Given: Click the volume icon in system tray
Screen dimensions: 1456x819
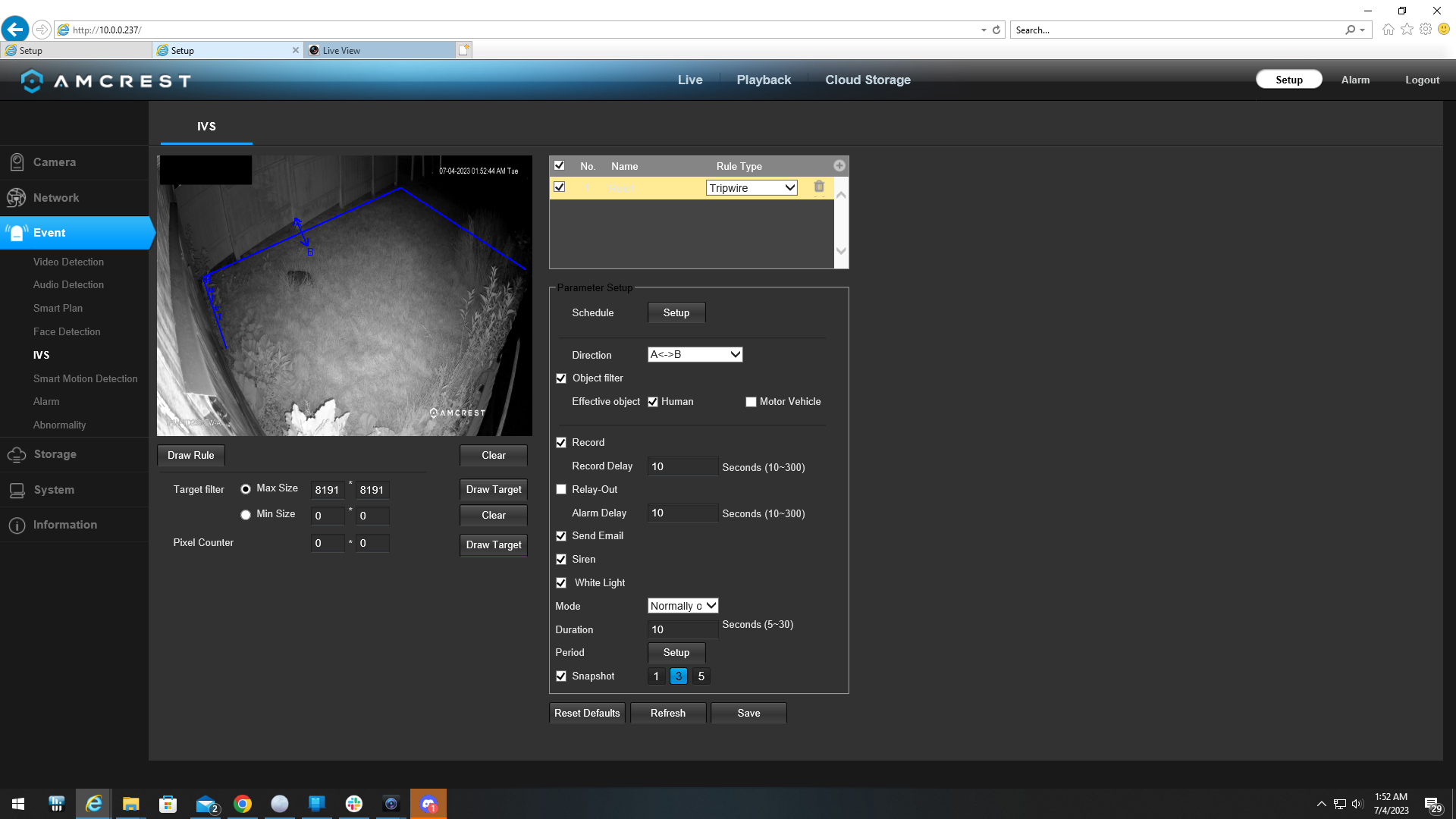Looking at the screenshot, I should [1357, 804].
